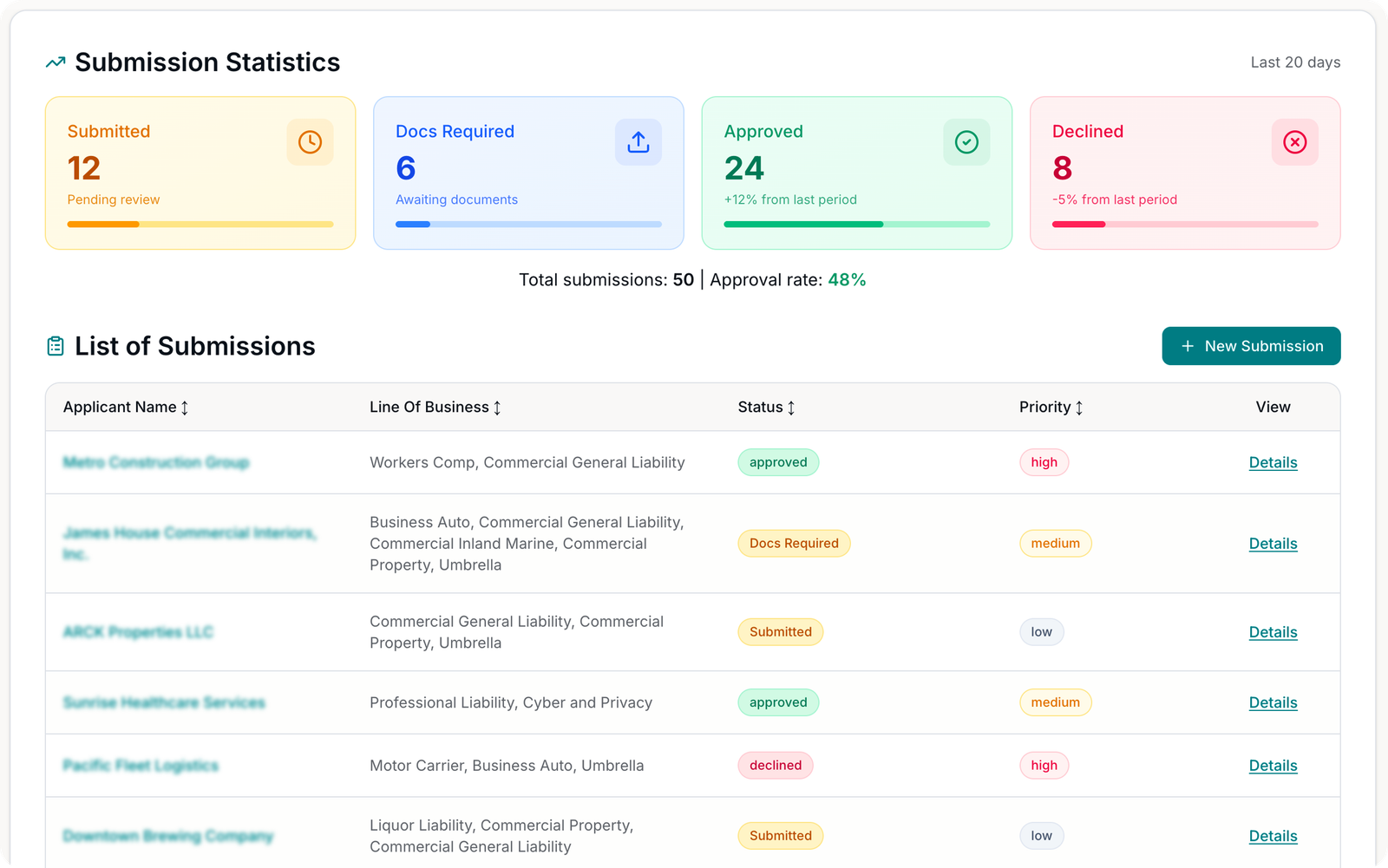This screenshot has width=1388, height=868.
Task: Click the upload icon in Docs Required card
Action: 638,142
